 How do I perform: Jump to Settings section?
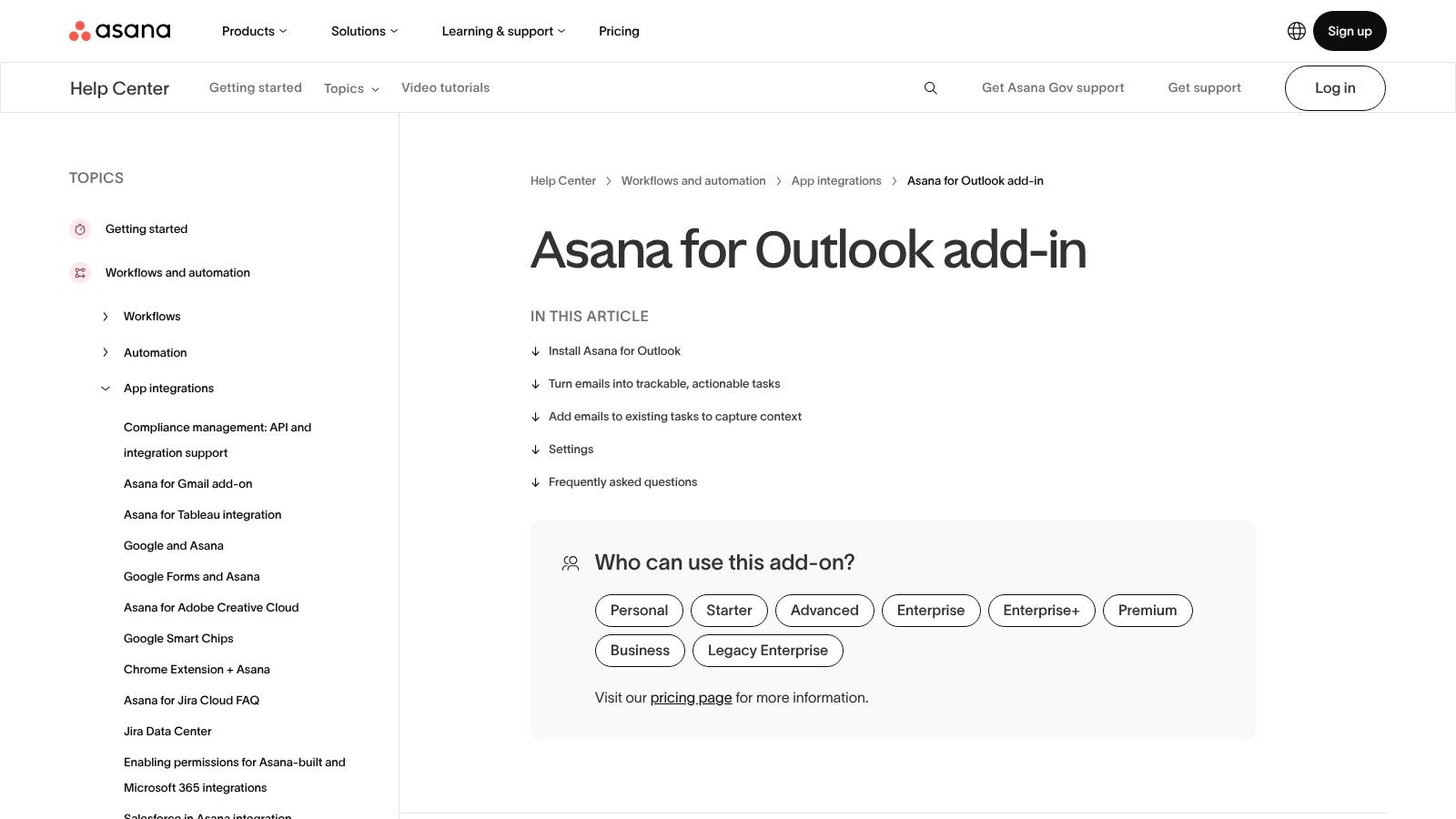(571, 450)
